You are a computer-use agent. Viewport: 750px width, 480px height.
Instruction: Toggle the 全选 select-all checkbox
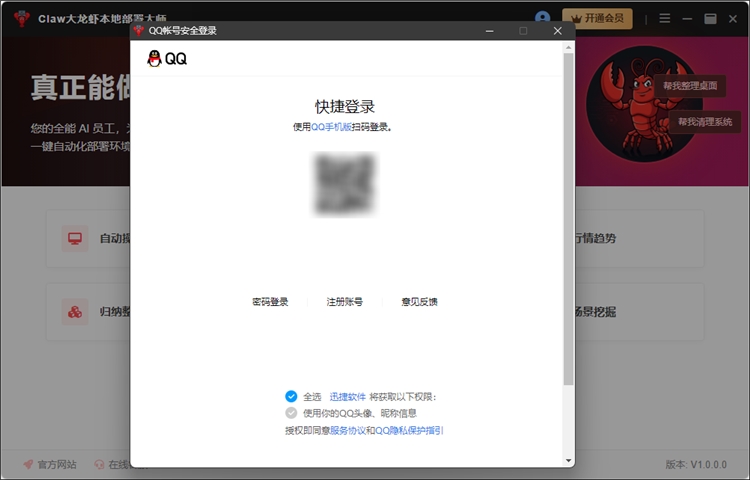tap(291, 396)
